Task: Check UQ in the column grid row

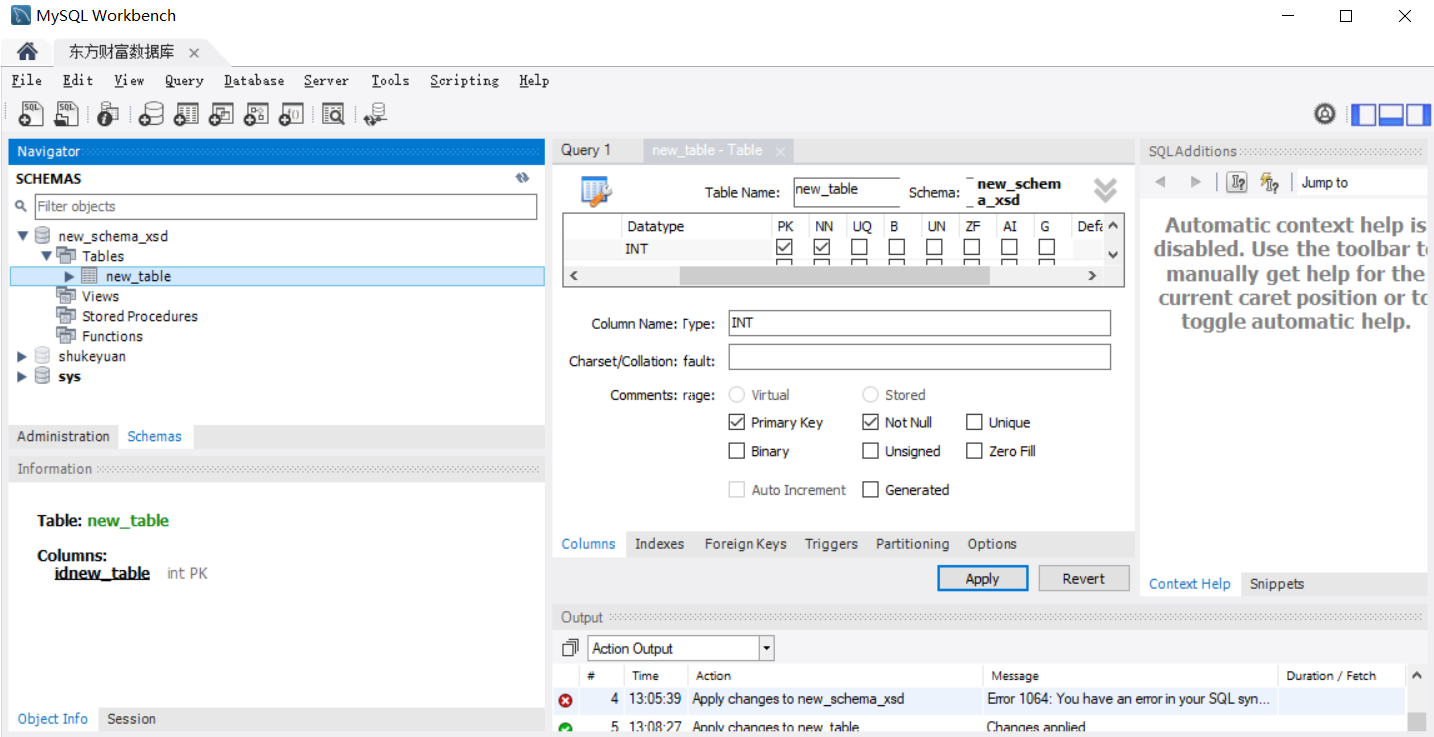Action: click(859, 247)
